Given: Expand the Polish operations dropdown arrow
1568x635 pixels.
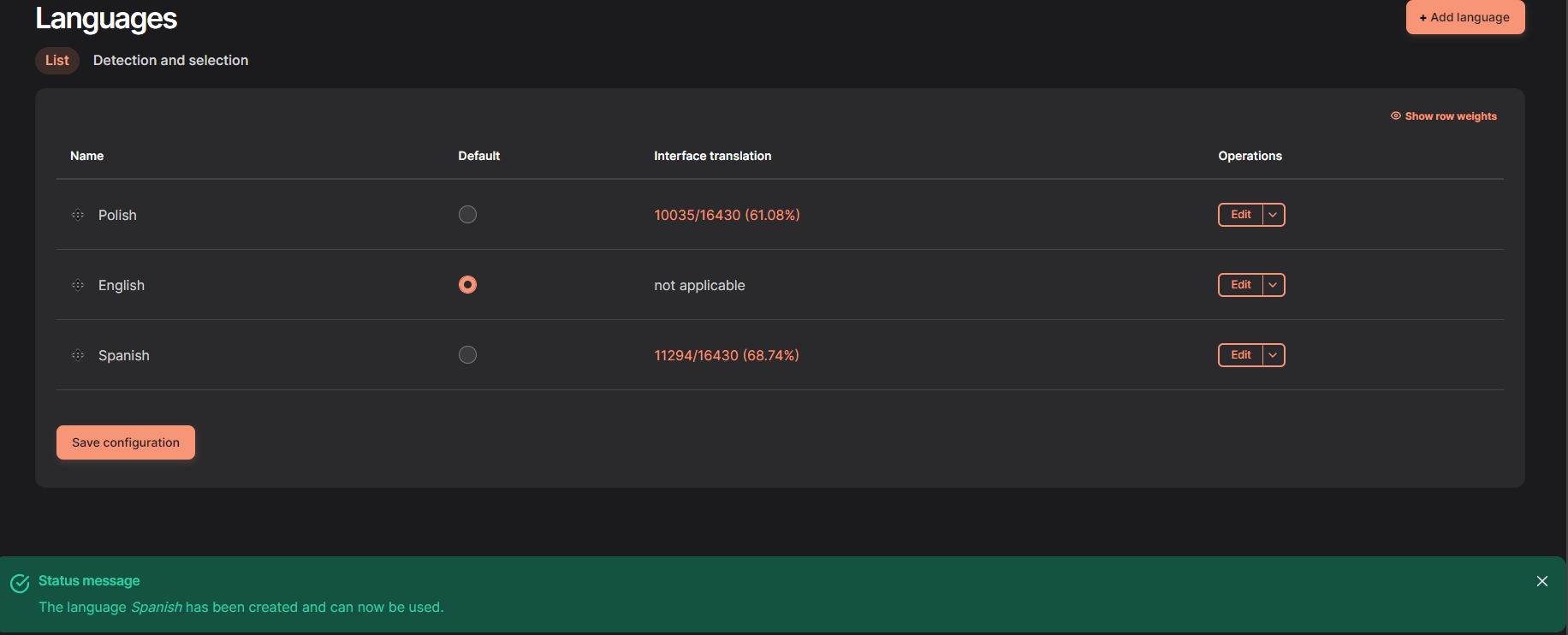Looking at the screenshot, I should [x=1274, y=215].
